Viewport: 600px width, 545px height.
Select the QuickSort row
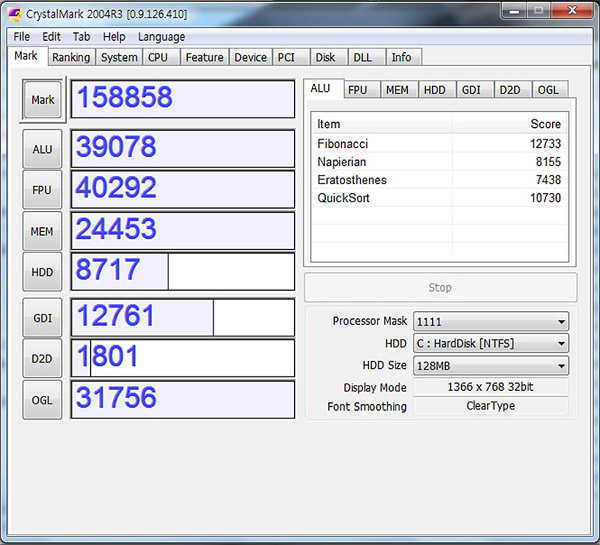(x=439, y=197)
